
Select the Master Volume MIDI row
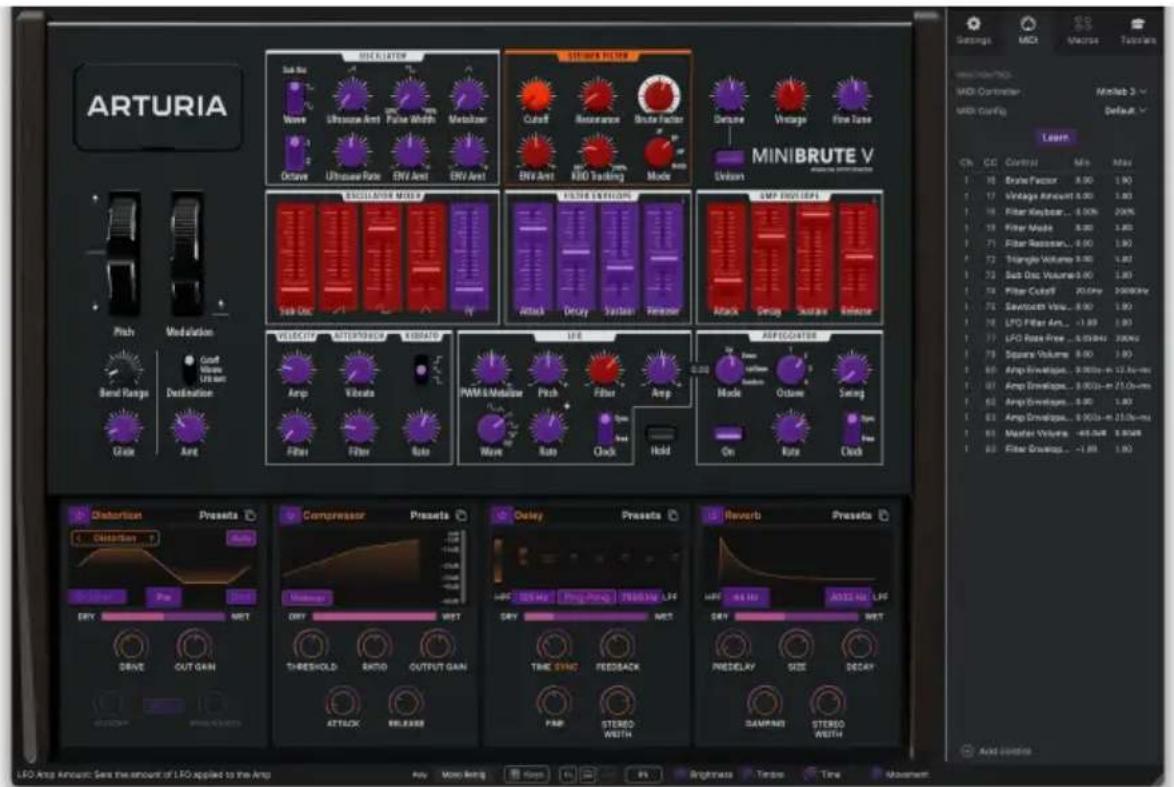(1048, 433)
